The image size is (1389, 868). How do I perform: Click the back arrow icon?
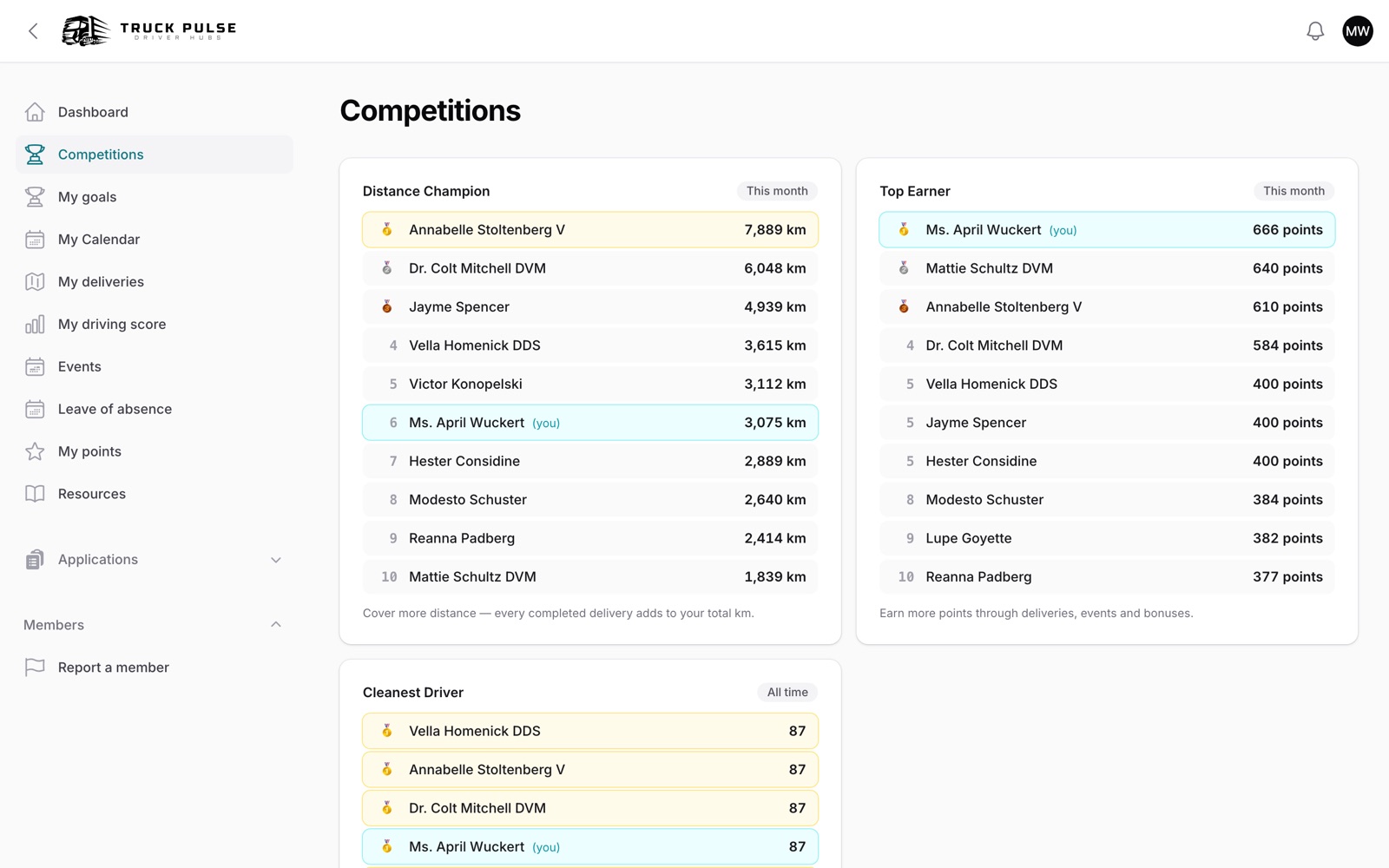[33, 31]
